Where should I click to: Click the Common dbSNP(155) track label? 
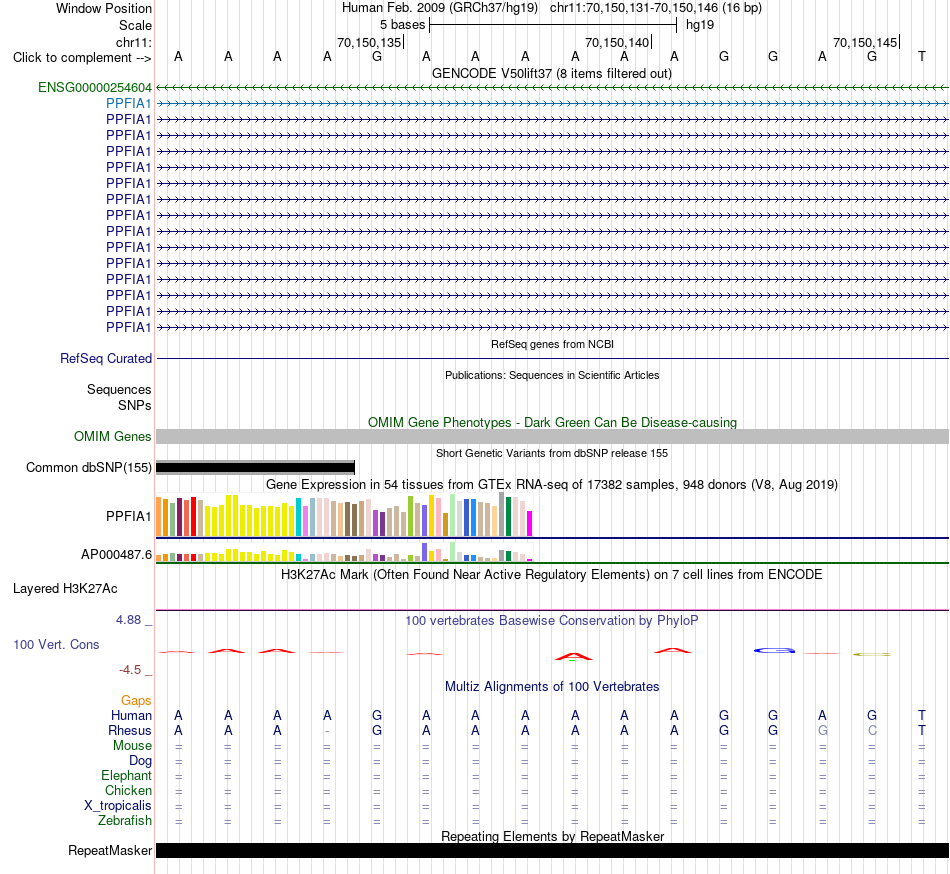(x=89, y=468)
